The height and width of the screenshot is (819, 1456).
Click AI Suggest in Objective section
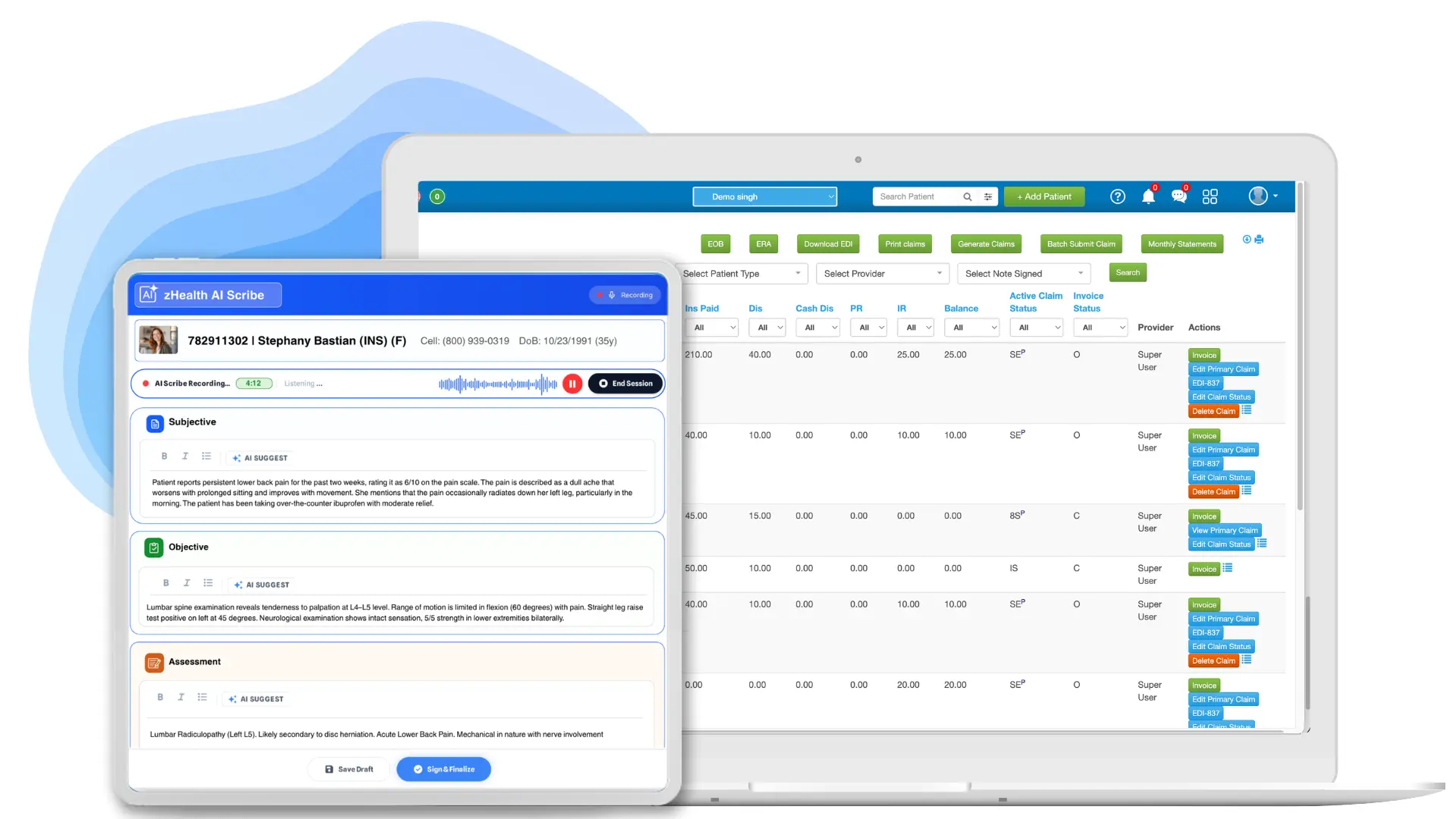(262, 585)
